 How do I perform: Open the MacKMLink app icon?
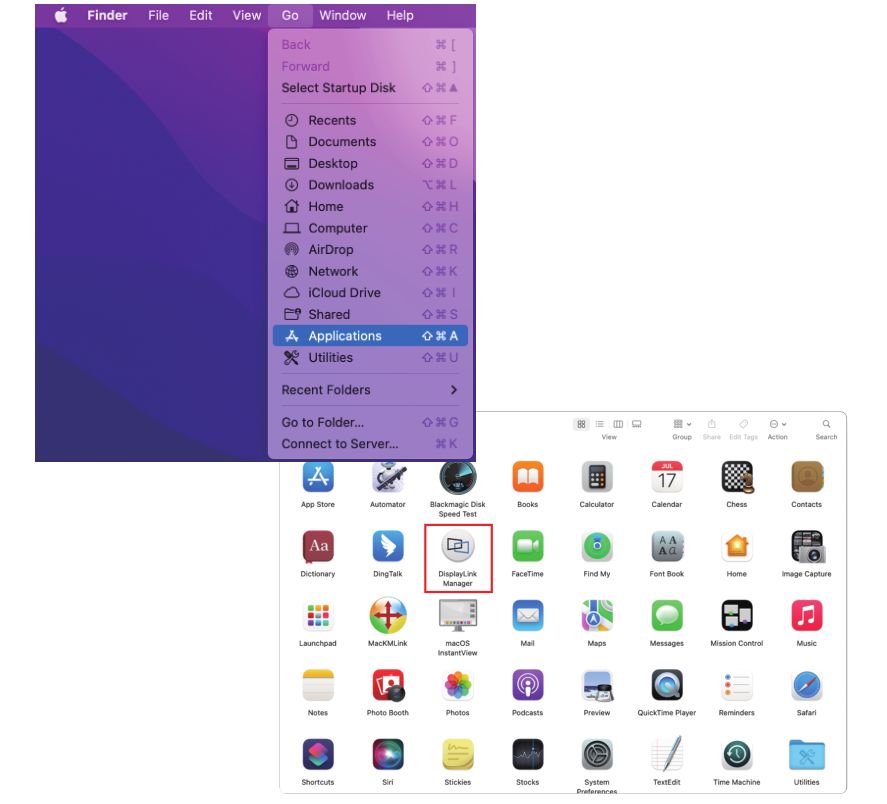[x=388, y=615]
